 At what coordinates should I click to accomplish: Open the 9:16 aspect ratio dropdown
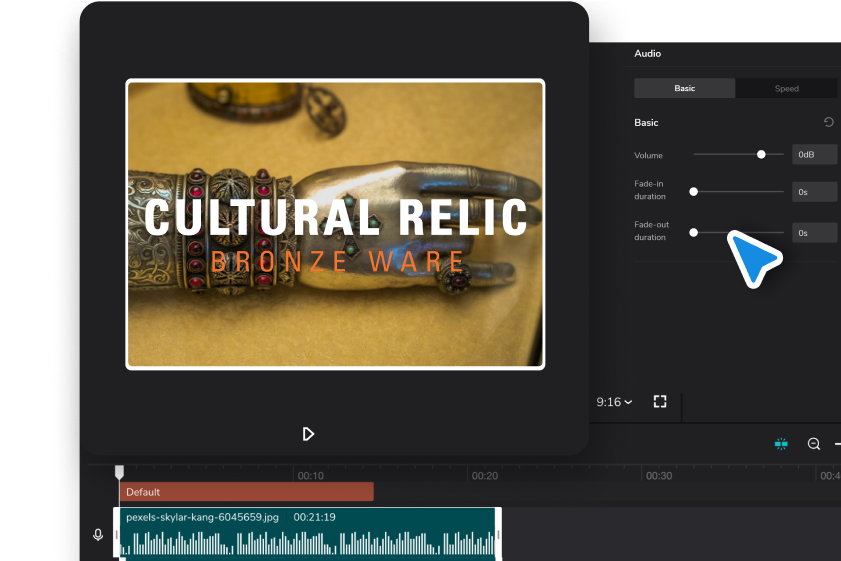[614, 402]
